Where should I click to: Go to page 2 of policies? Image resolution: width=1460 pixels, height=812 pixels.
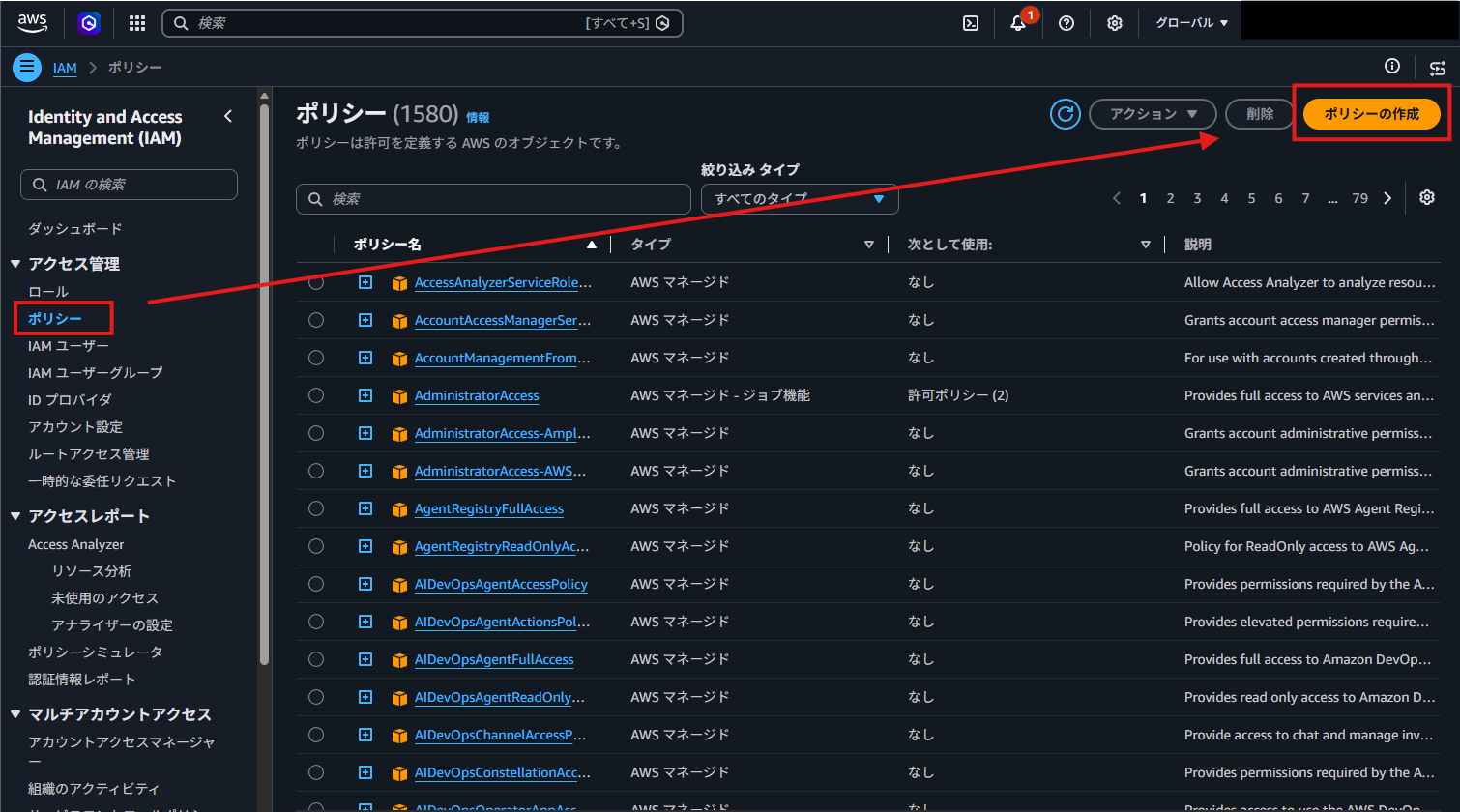click(1170, 198)
